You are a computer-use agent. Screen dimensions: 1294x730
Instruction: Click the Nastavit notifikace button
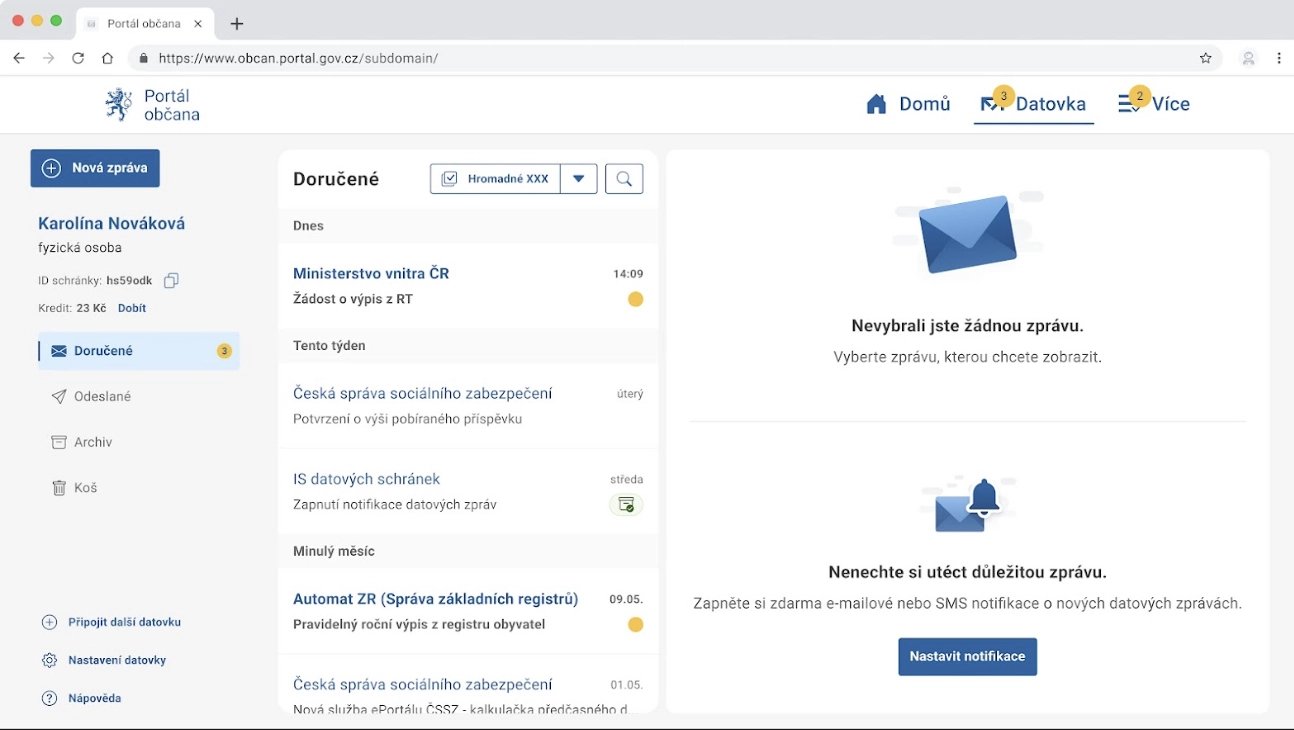point(967,657)
